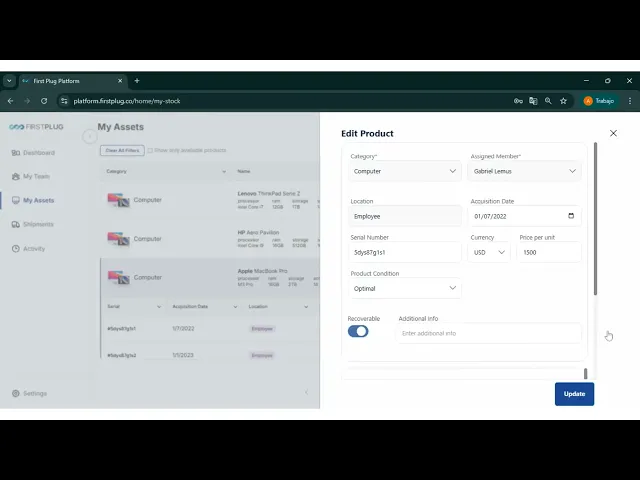This screenshot has height=480, width=640.
Task: Open the Trabajo profile button
Action: pyautogui.click(x=599, y=101)
